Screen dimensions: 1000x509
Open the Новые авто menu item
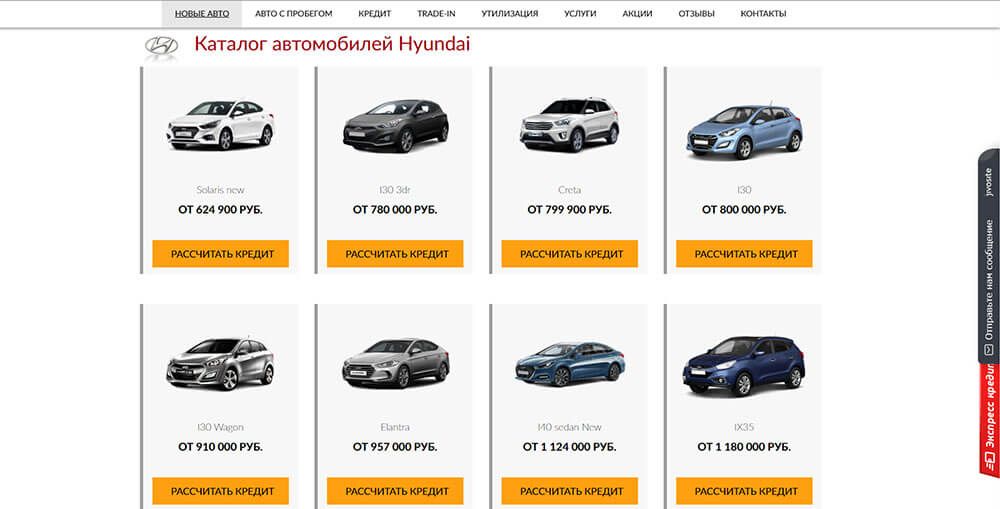[x=202, y=14]
